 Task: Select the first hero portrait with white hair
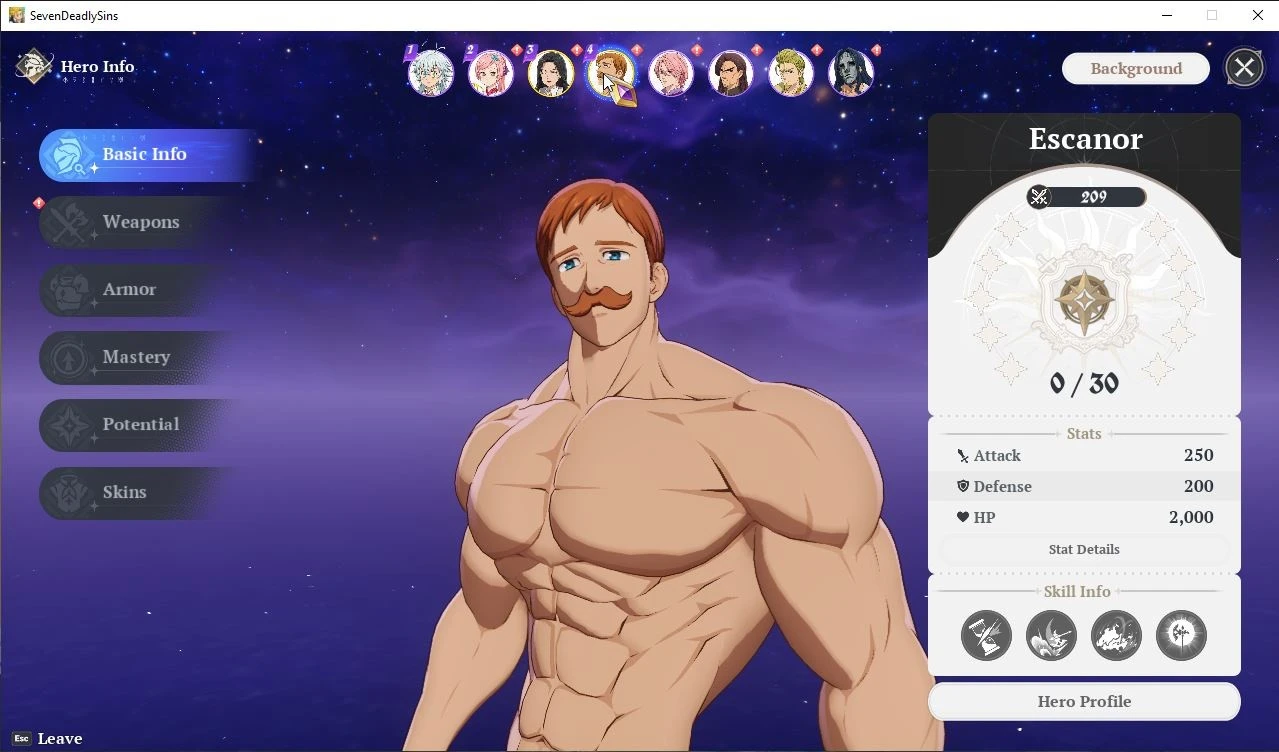coord(431,73)
